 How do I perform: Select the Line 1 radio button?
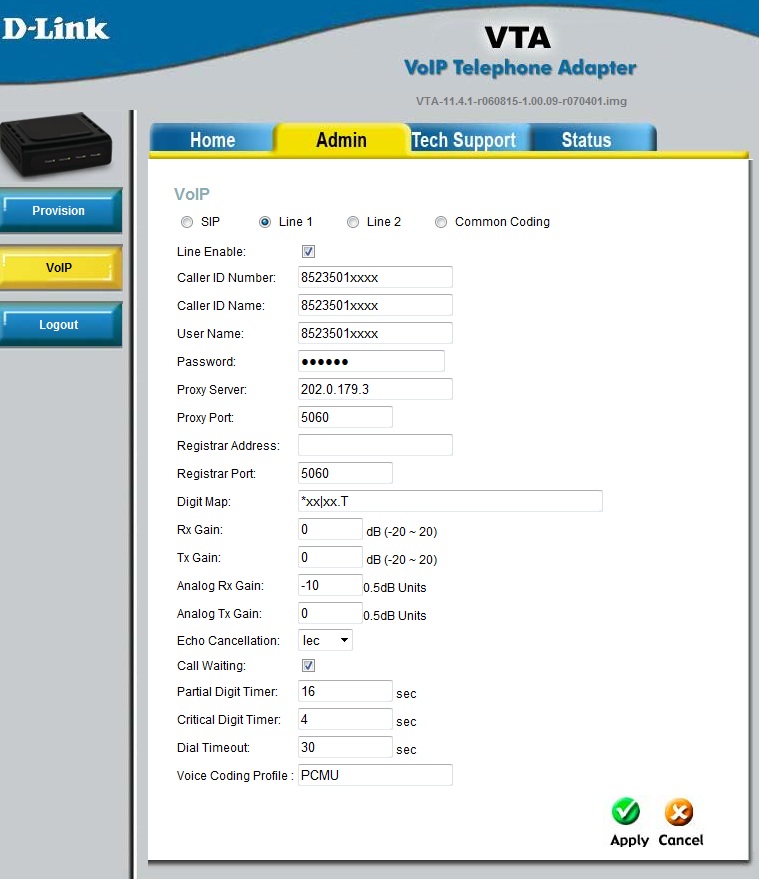265,222
